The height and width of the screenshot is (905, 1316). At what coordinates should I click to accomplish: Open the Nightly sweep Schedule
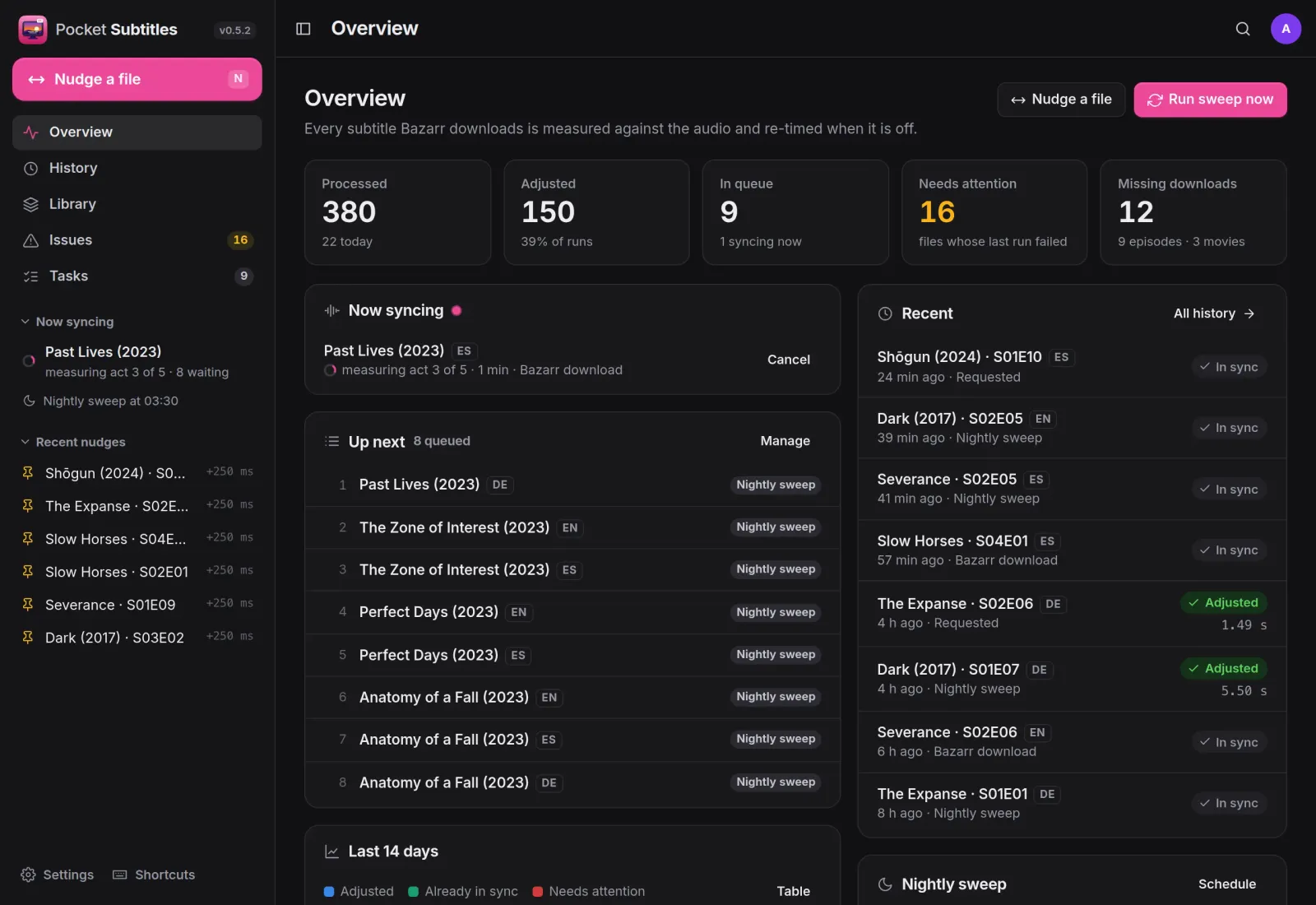tap(1226, 884)
